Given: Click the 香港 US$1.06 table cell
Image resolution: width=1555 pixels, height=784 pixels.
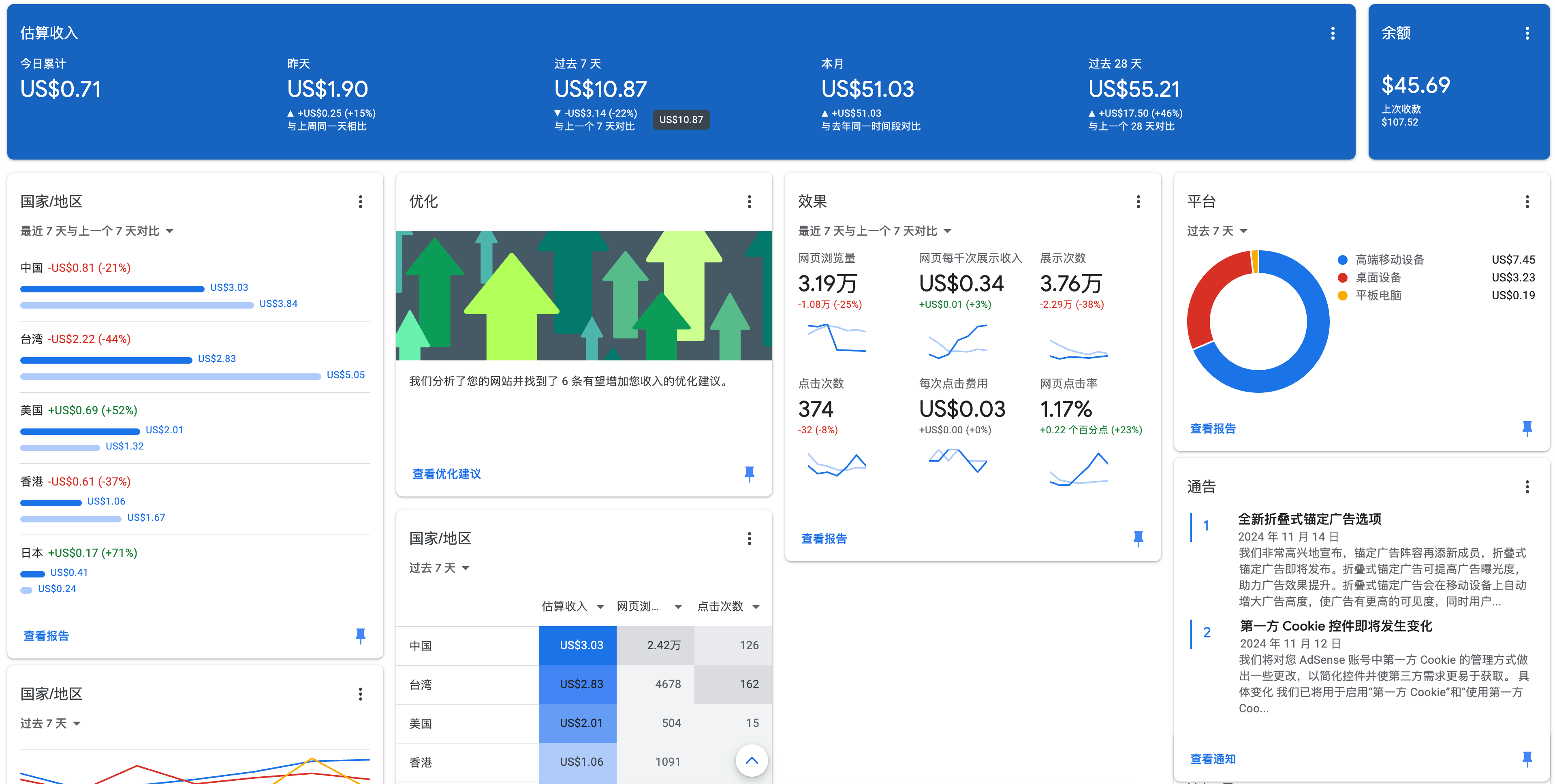Looking at the screenshot, I should 578,762.
